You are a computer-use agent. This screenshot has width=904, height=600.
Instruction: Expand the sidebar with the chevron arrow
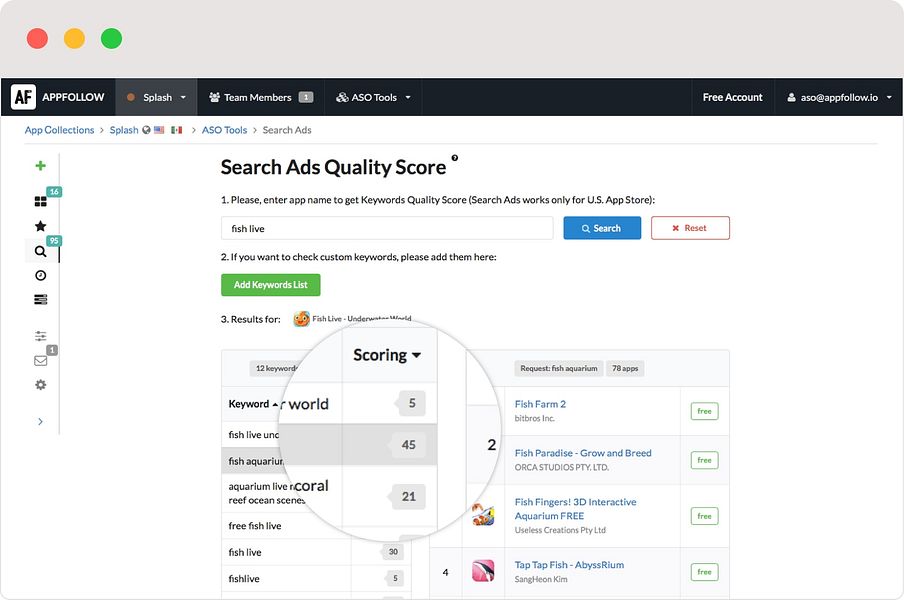click(x=40, y=422)
